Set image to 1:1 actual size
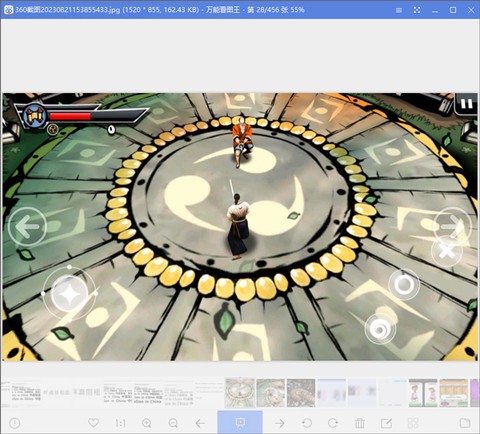The height and width of the screenshot is (434, 480). (120, 423)
